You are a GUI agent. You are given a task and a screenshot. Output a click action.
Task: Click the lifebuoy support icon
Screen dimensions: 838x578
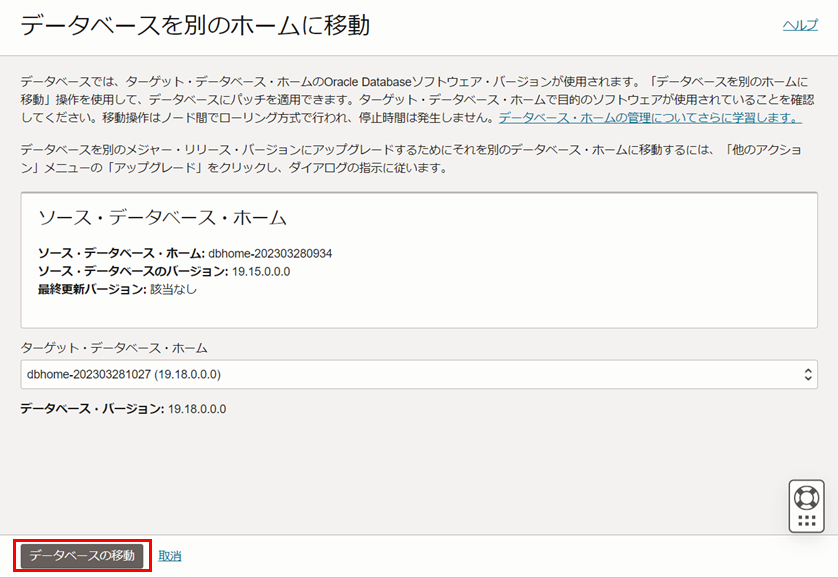pyautogui.click(x=806, y=496)
